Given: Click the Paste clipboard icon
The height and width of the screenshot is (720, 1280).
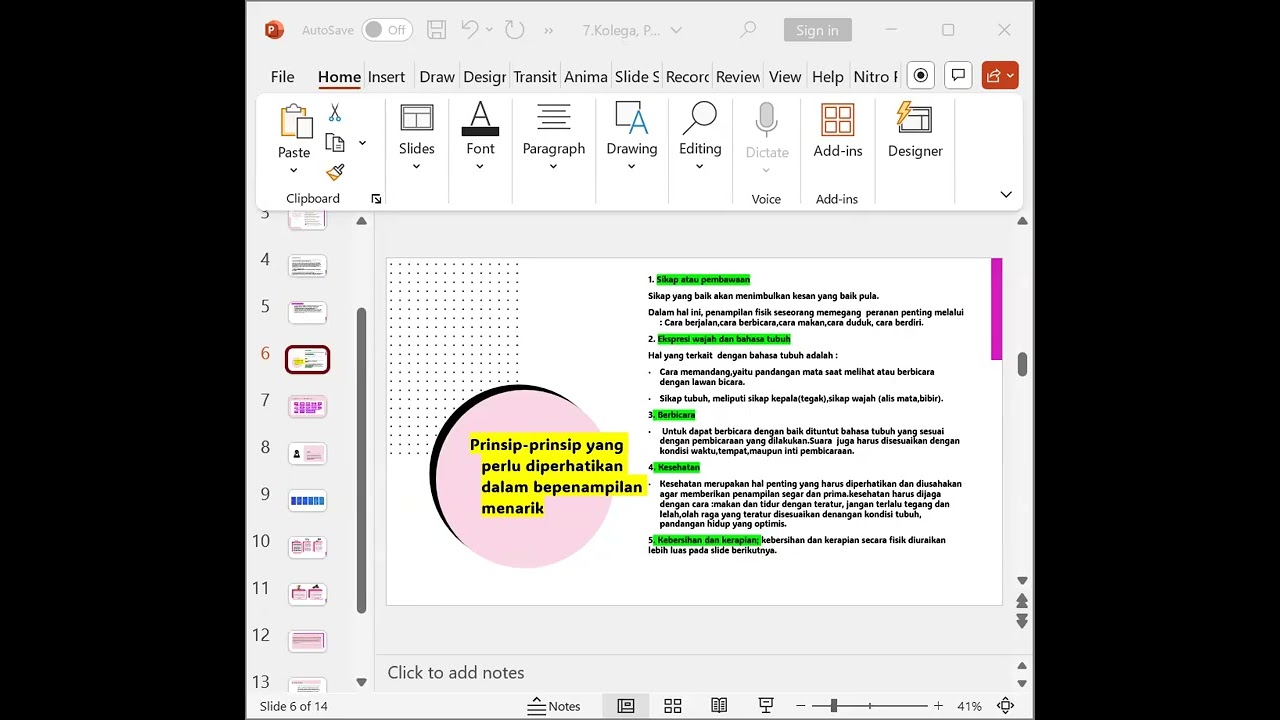Looking at the screenshot, I should pyautogui.click(x=294, y=122).
